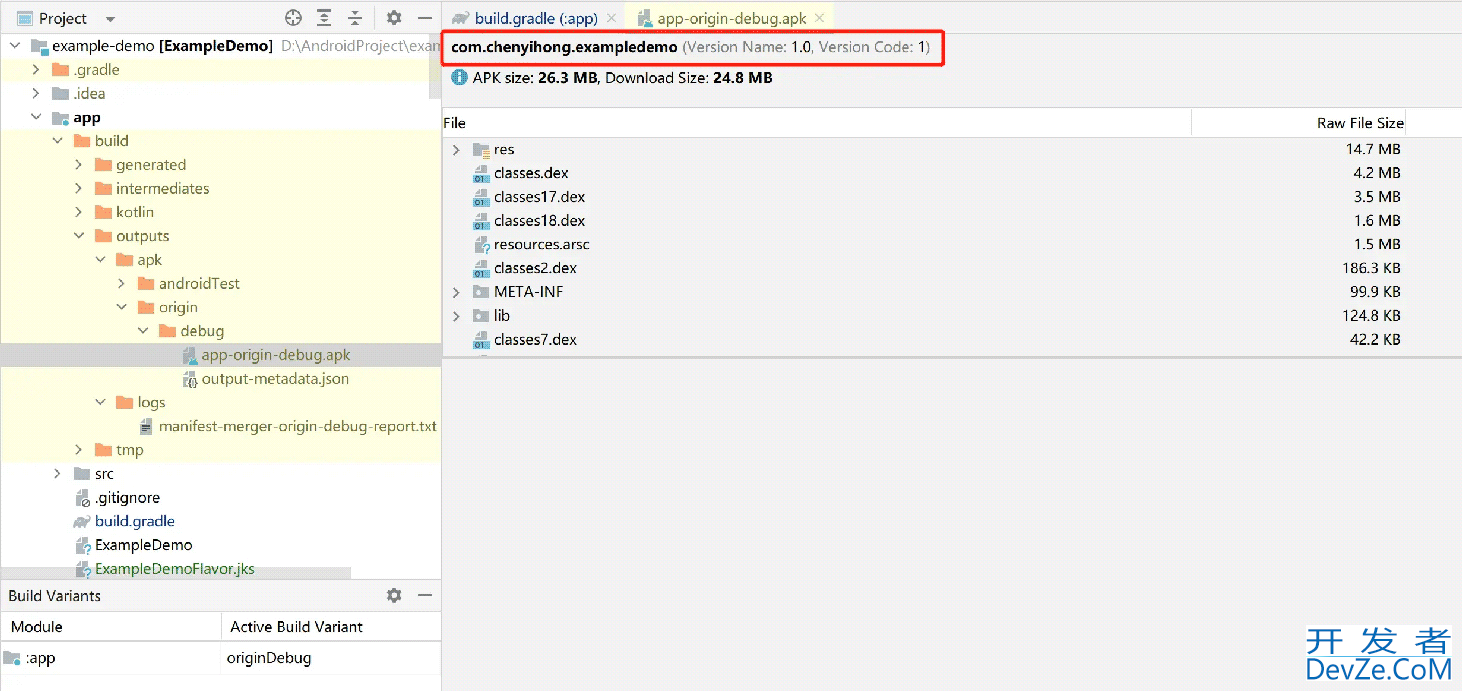Image resolution: width=1462 pixels, height=691 pixels.
Task: Click the ExampleDemoFlavor.jks file icon
Action: 84,569
